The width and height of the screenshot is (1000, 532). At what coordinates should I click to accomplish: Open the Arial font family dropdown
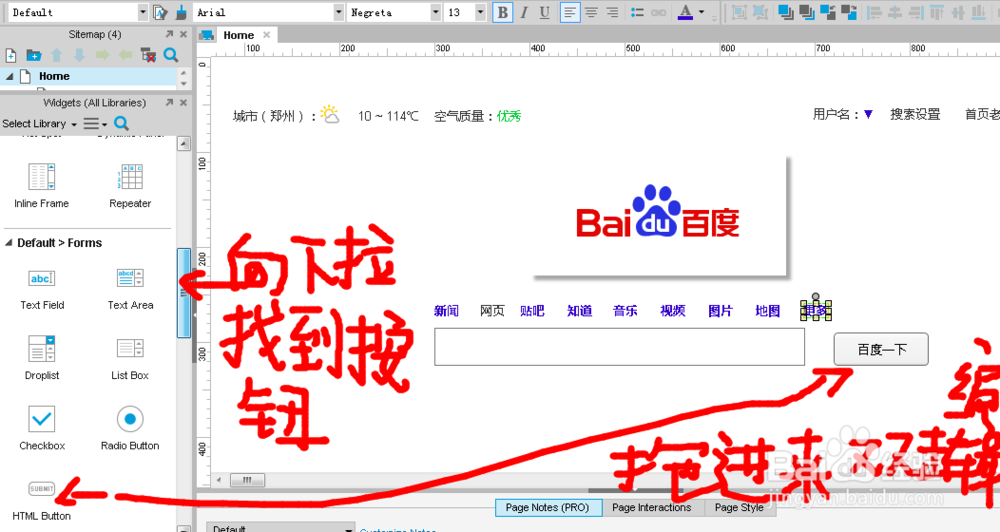point(339,12)
